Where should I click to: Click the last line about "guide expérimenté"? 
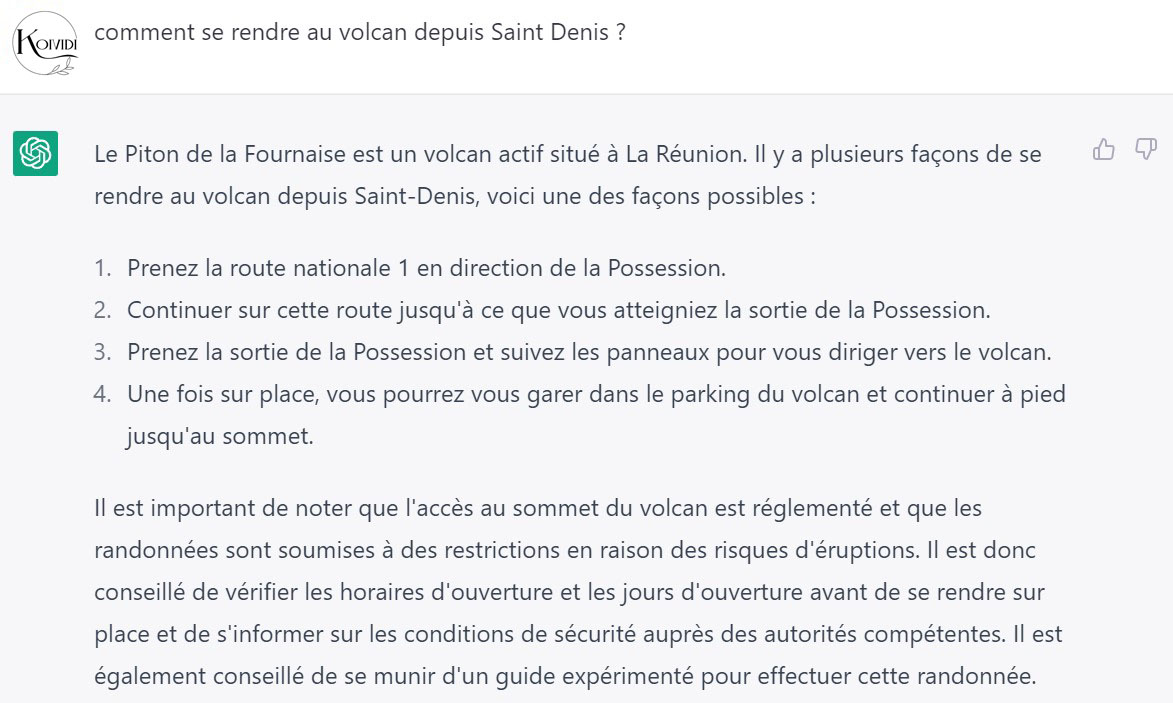564,676
